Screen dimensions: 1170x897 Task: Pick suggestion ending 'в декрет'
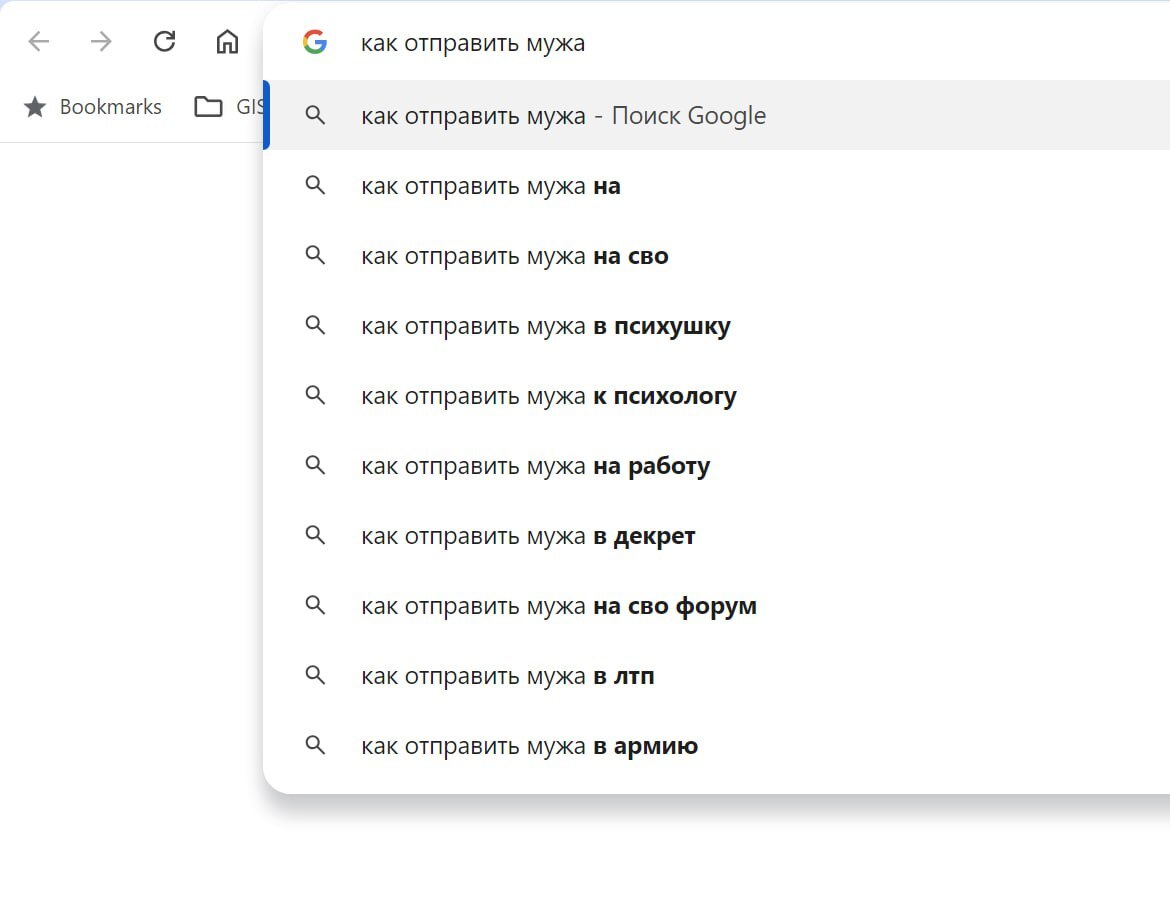528,536
